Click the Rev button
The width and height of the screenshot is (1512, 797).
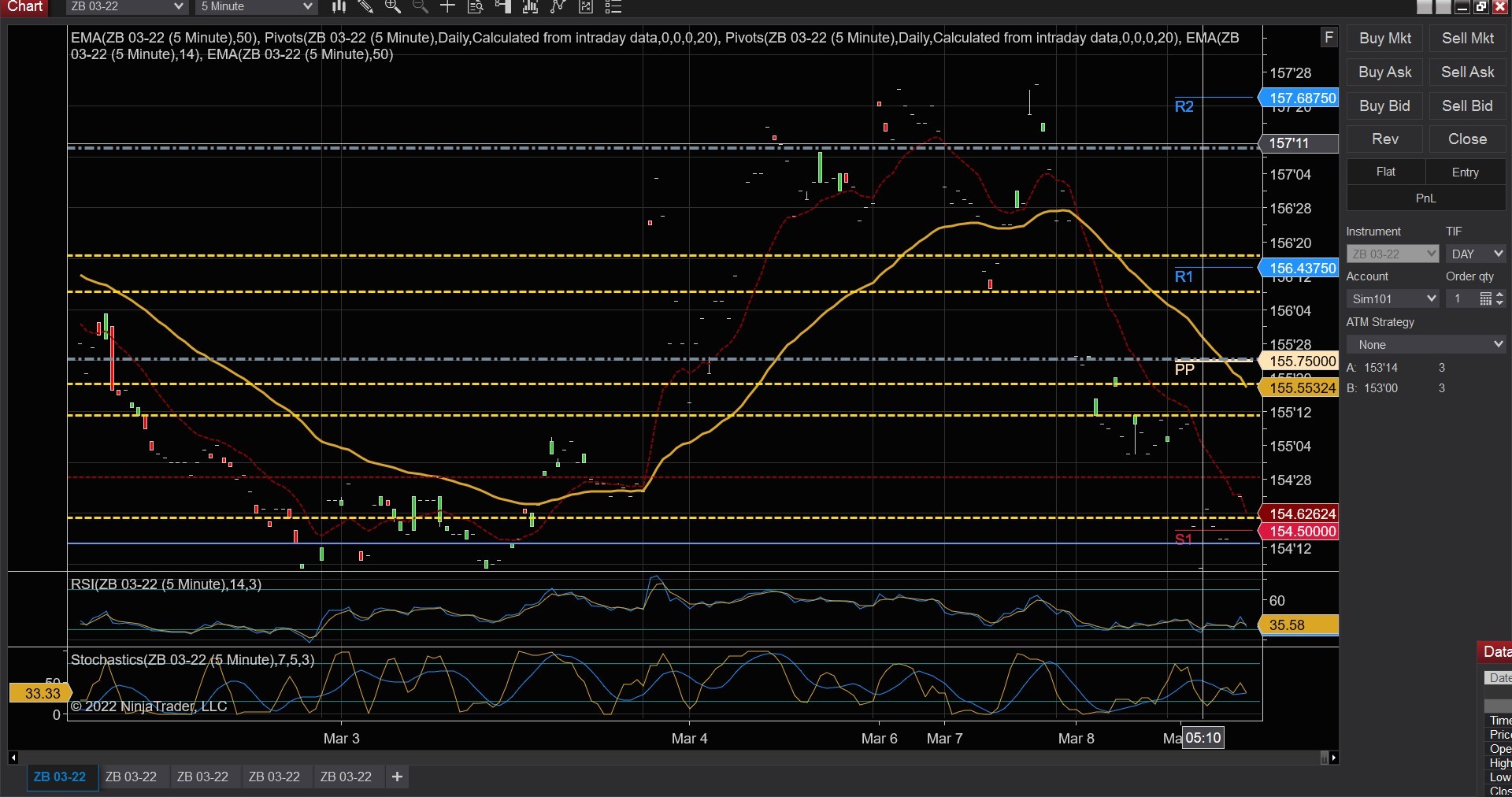[1385, 139]
